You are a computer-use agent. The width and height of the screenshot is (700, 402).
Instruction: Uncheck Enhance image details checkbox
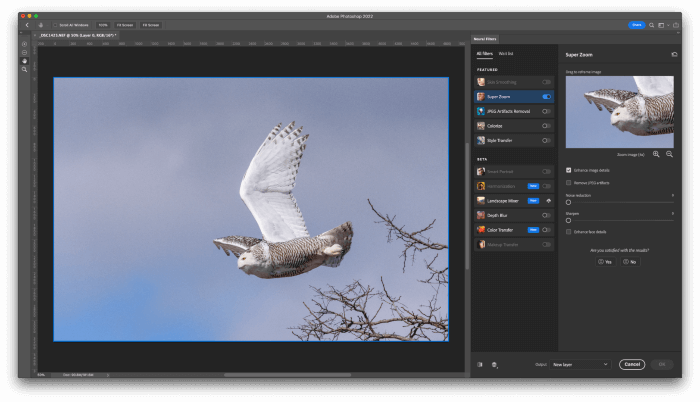pyautogui.click(x=569, y=170)
